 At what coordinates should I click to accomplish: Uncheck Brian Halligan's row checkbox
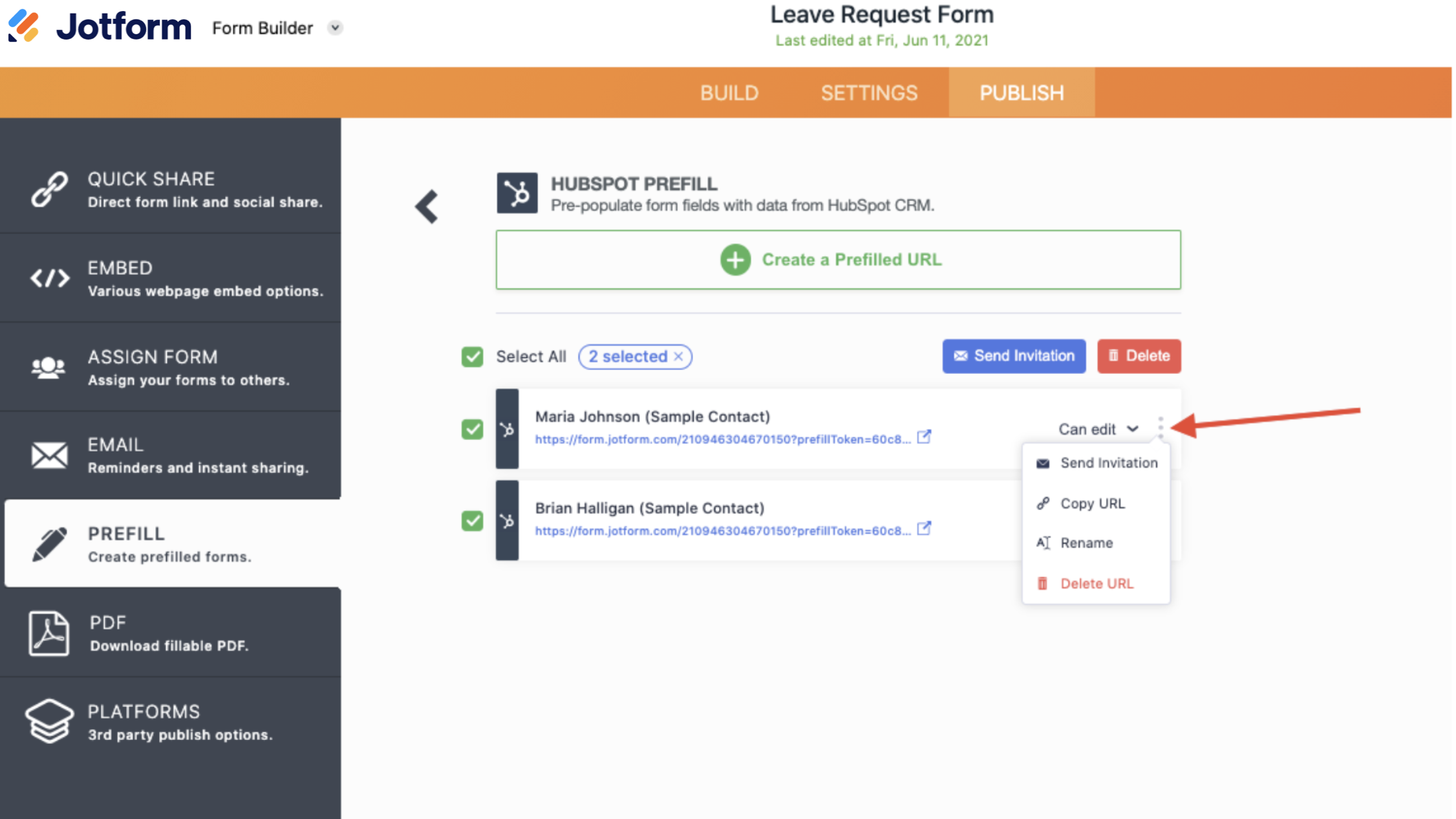pyautogui.click(x=472, y=521)
